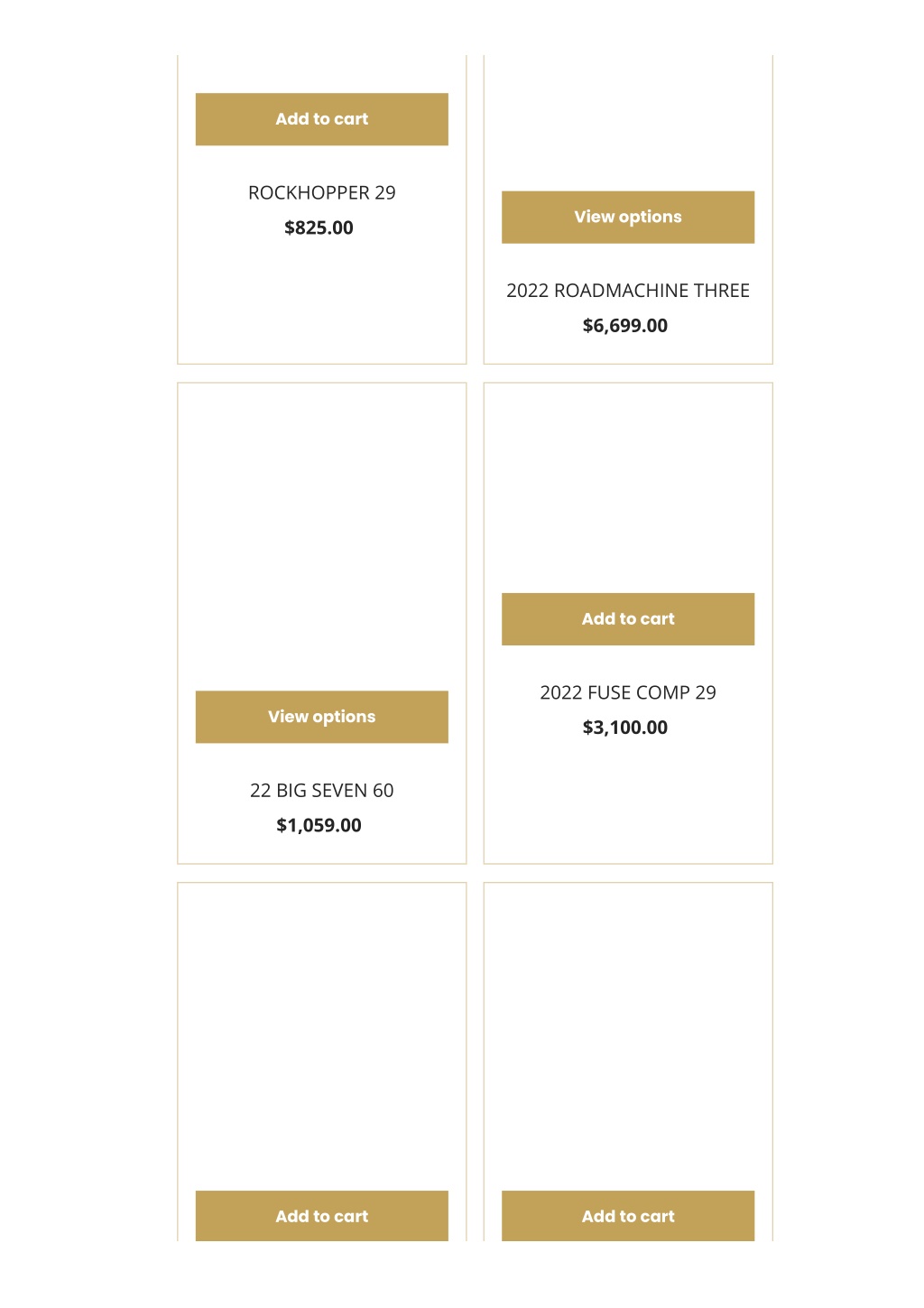
Task: Open image area of bottom-left product card
Action: tap(321, 1036)
